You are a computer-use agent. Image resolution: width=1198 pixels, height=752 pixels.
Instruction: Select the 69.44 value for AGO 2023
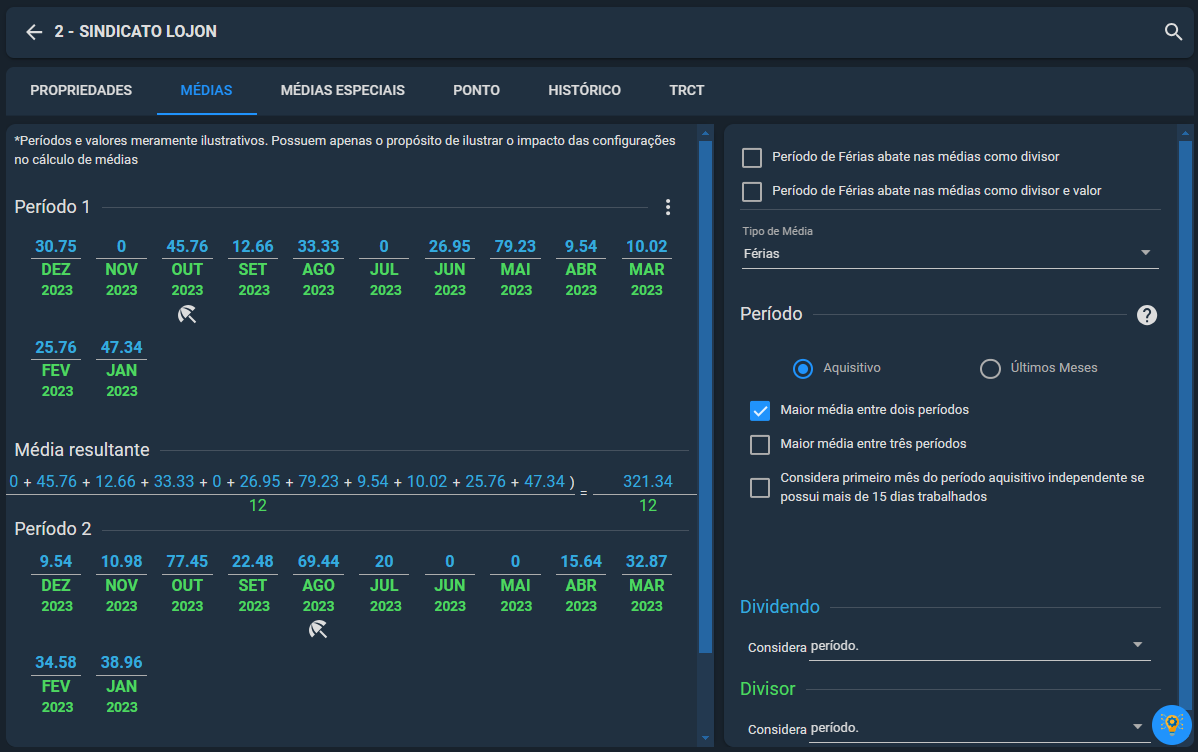pyautogui.click(x=318, y=561)
